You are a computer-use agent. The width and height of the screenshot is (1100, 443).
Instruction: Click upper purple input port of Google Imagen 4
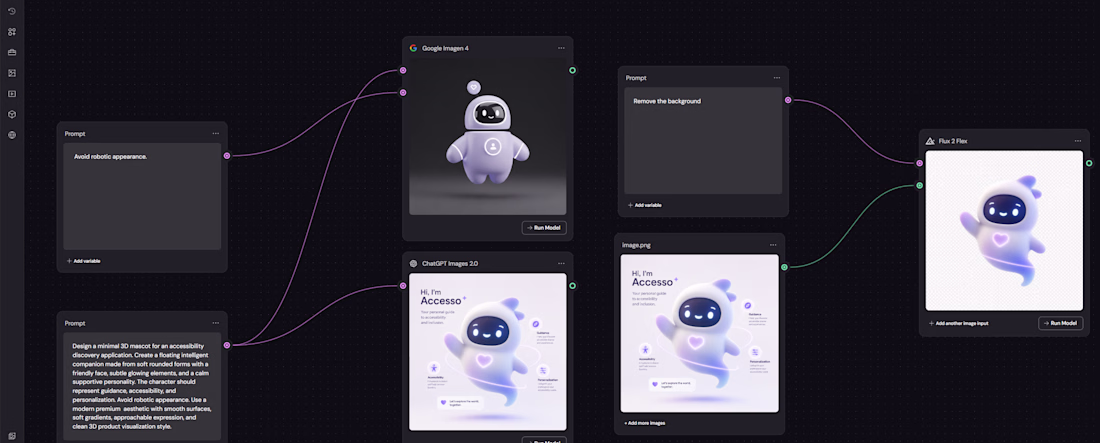403,70
